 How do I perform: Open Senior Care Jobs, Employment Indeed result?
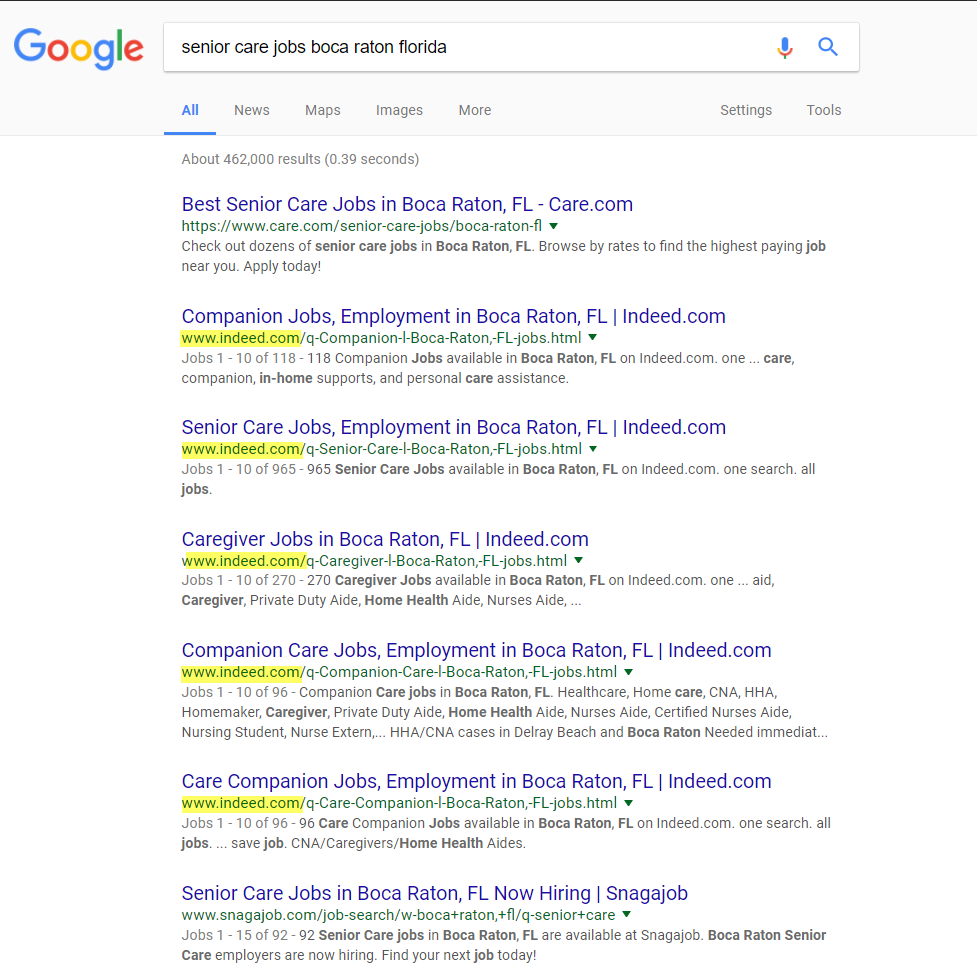[x=454, y=427]
